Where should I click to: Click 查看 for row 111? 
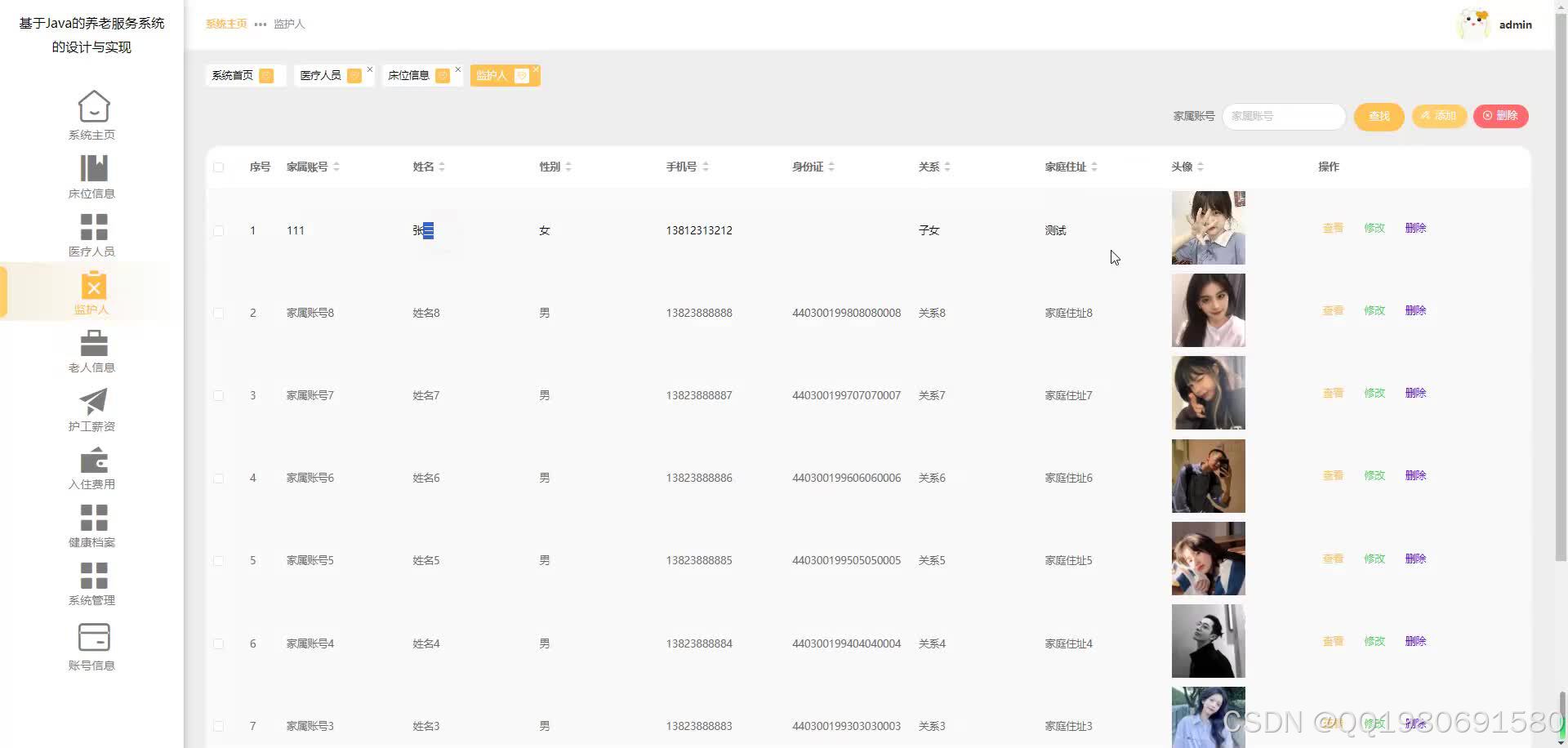coord(1333,229)
